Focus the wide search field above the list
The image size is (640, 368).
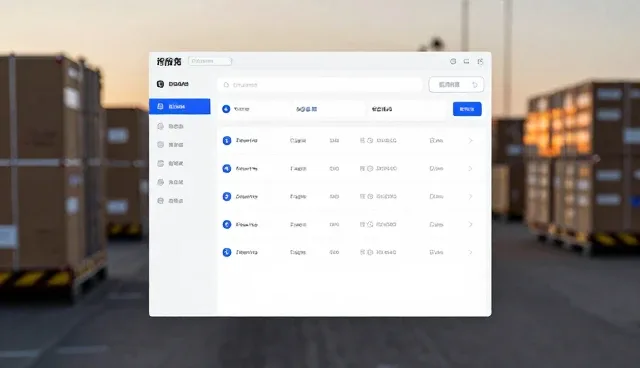[320, 85]
